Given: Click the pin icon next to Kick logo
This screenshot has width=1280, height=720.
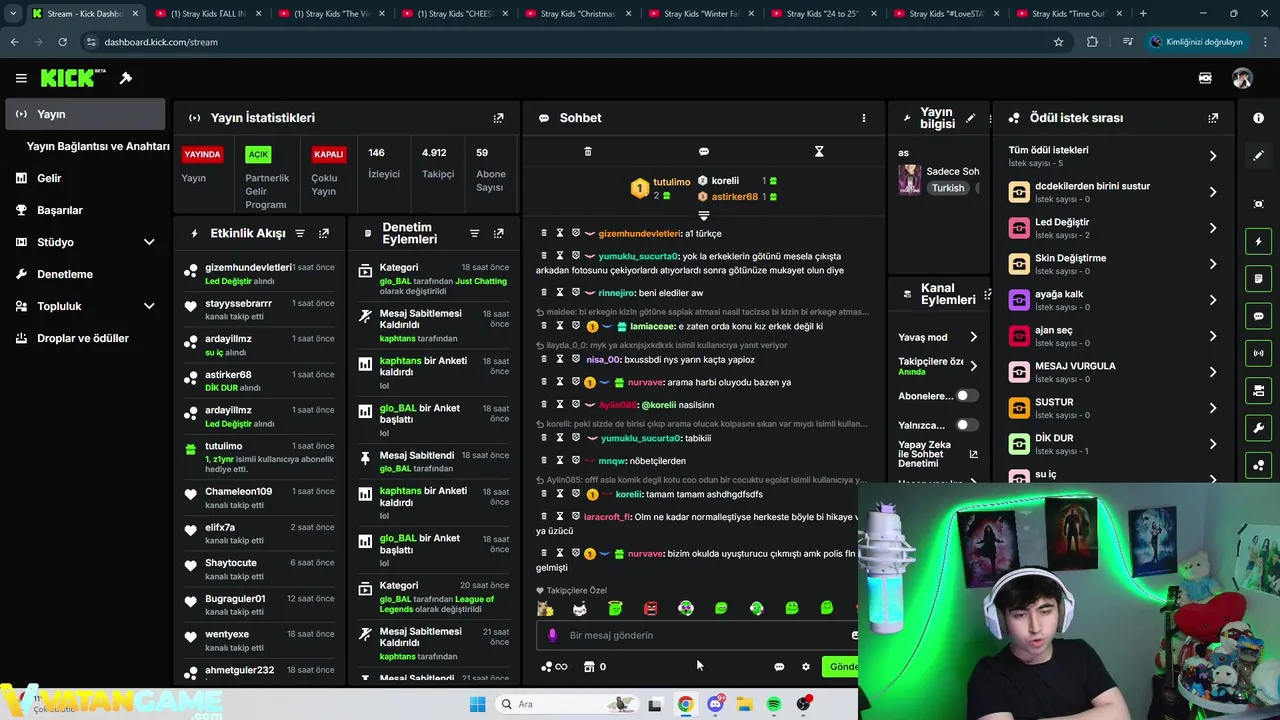Looking at the screenshot, I should [126, 78].
